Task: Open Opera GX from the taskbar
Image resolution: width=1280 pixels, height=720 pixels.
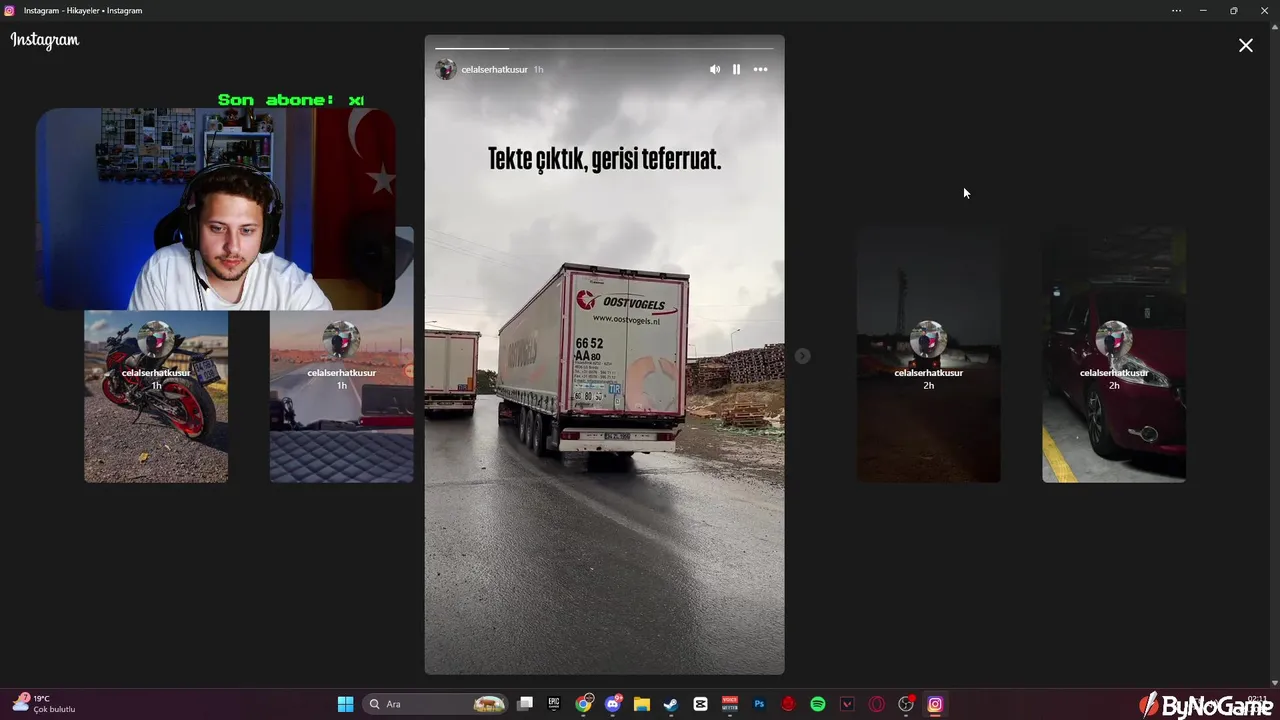Action: point(876,704)
